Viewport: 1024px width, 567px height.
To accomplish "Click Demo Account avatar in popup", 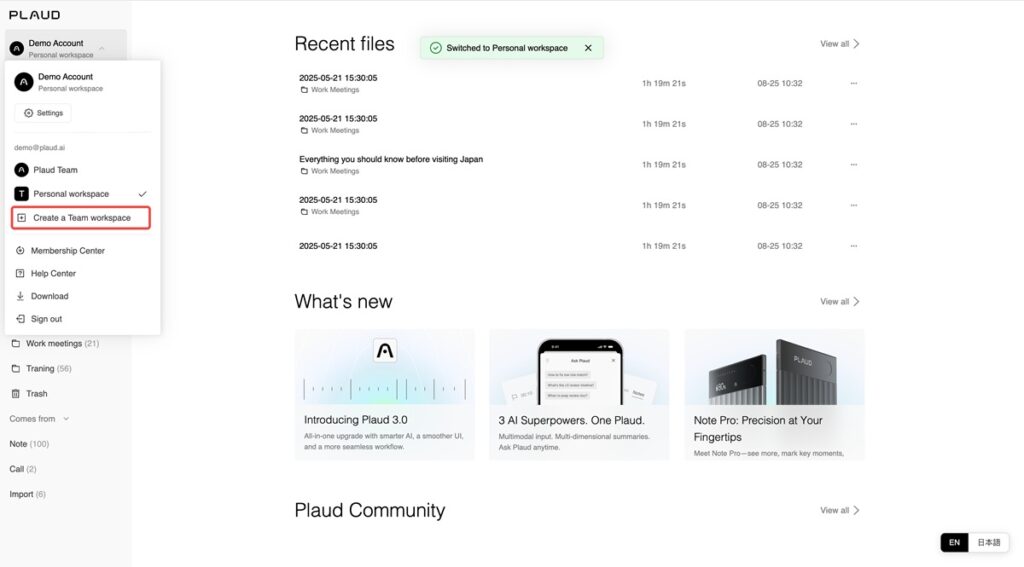I will click(x=24, y=82).
